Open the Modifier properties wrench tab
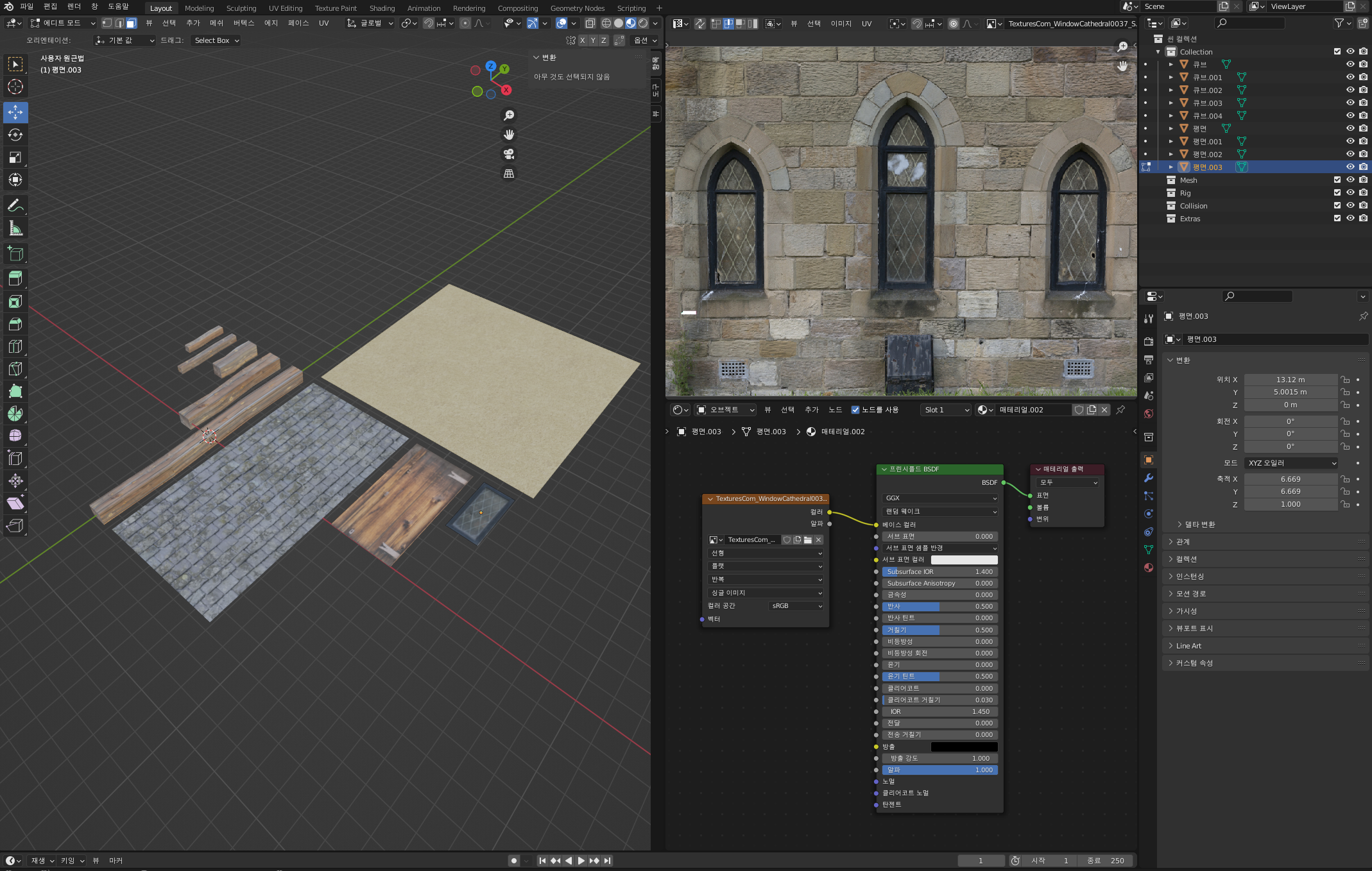The height and width of the screenshot is (871, 1372). click(x=1149, y=478)
